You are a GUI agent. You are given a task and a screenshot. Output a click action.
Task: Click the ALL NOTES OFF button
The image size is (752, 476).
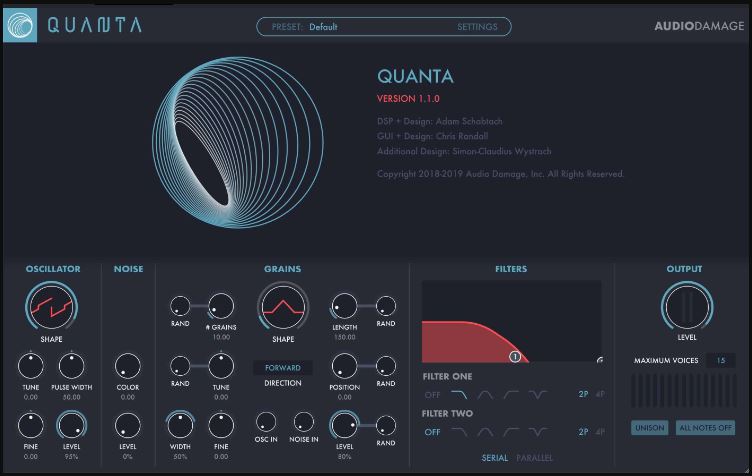[705, 428]
